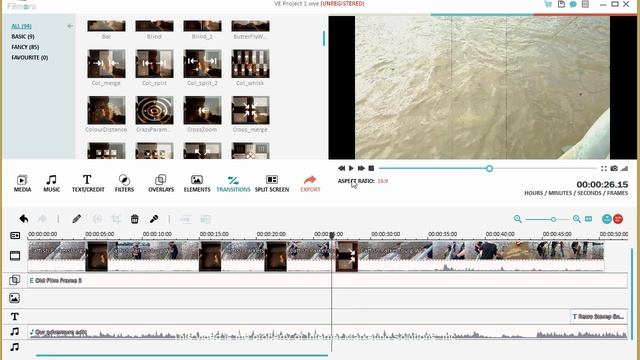Open the FAVOURITE (0) category
The width and height of the screenshot is (640, 360).
tap(30, 58)
